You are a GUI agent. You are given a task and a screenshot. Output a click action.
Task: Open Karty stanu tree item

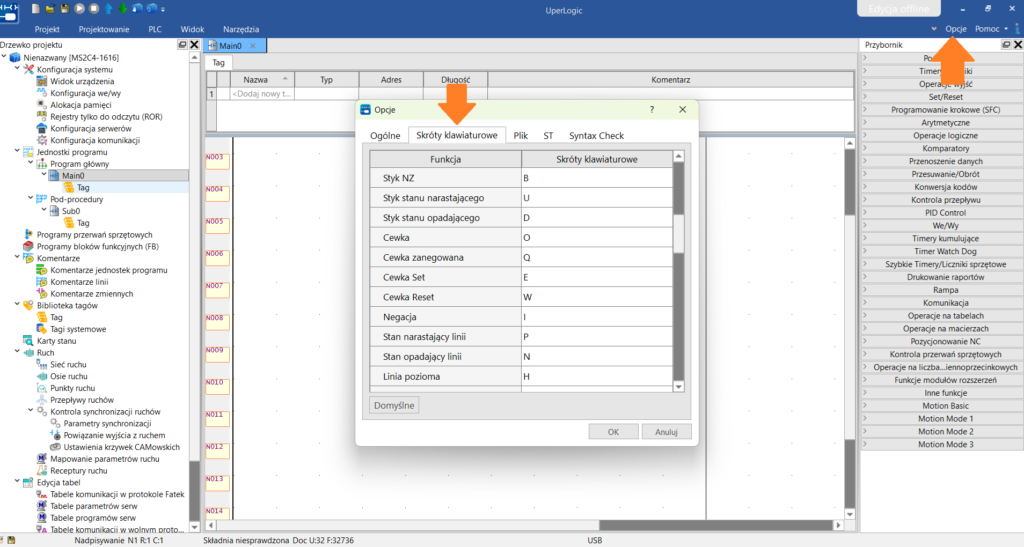click(x=56, y=341)
